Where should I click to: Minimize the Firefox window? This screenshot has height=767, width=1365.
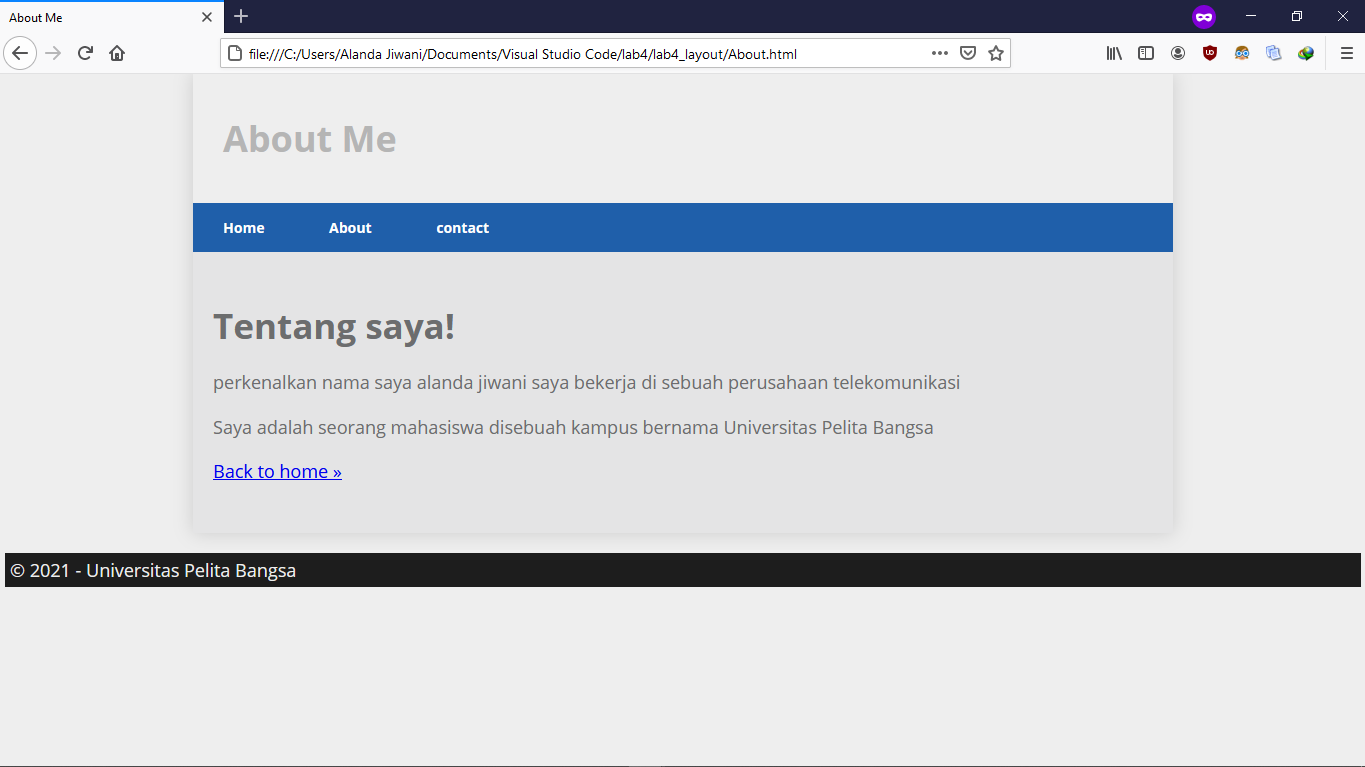point(1251,16)
